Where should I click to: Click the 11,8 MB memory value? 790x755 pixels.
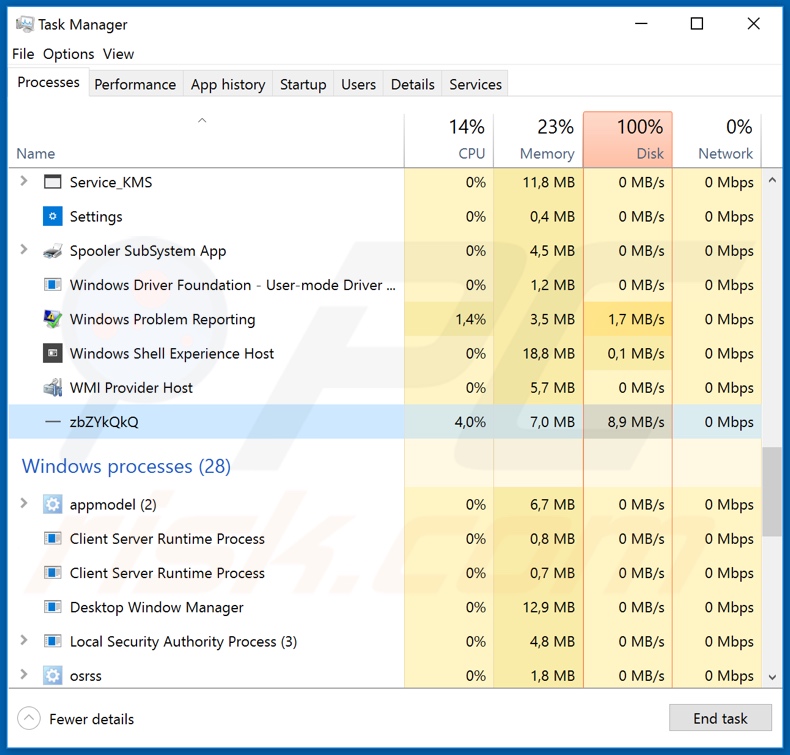point(549,182)
